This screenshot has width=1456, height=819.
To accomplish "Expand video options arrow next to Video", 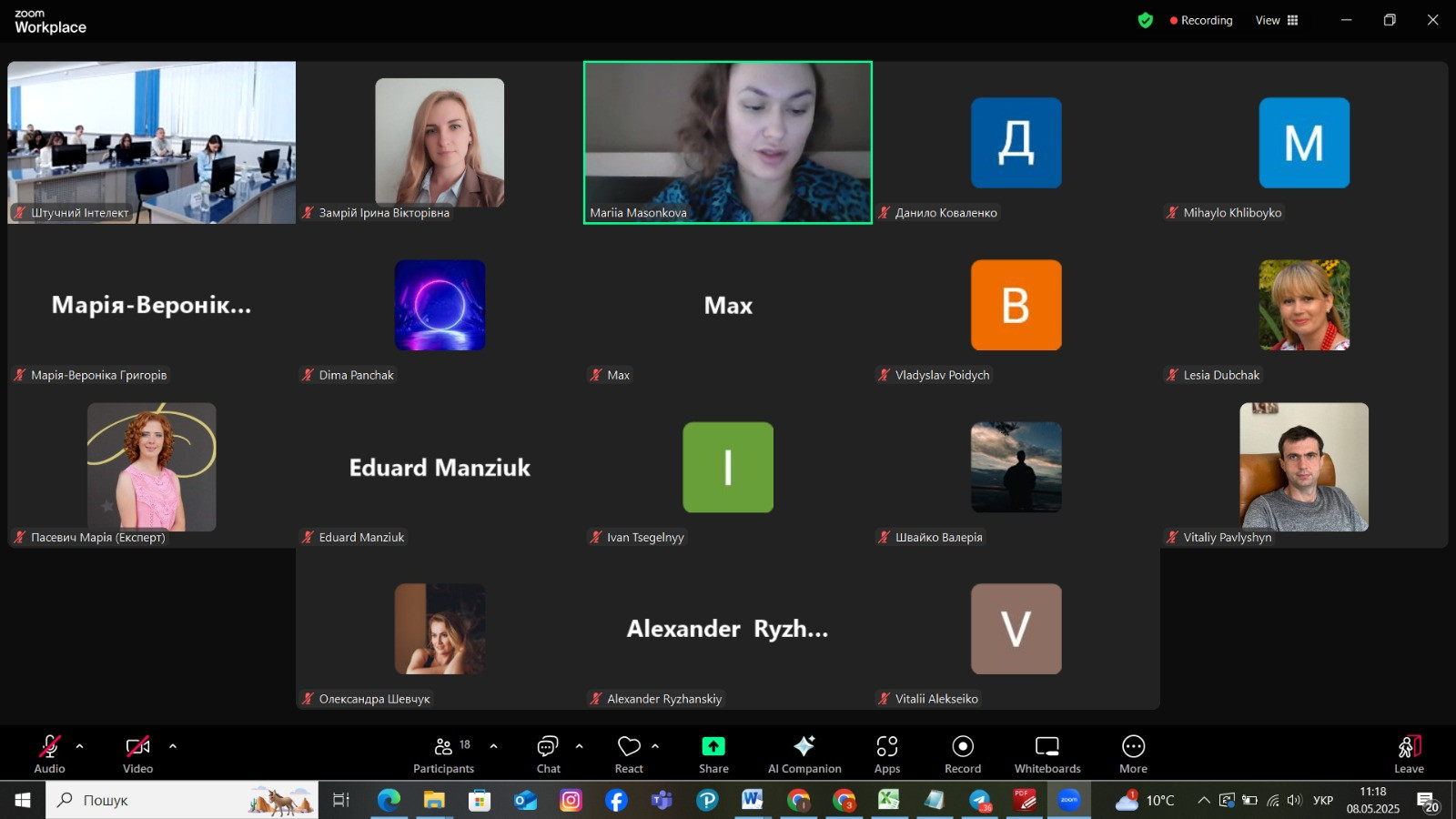I will pyautogui.click(x=173, y=746).
